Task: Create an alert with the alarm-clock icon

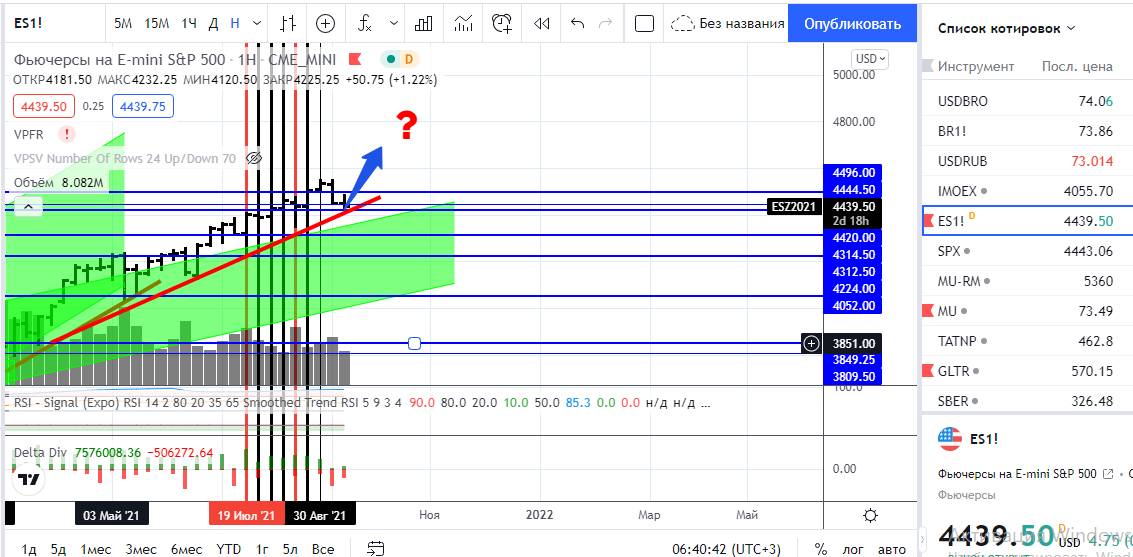Action: coord(502,23)
